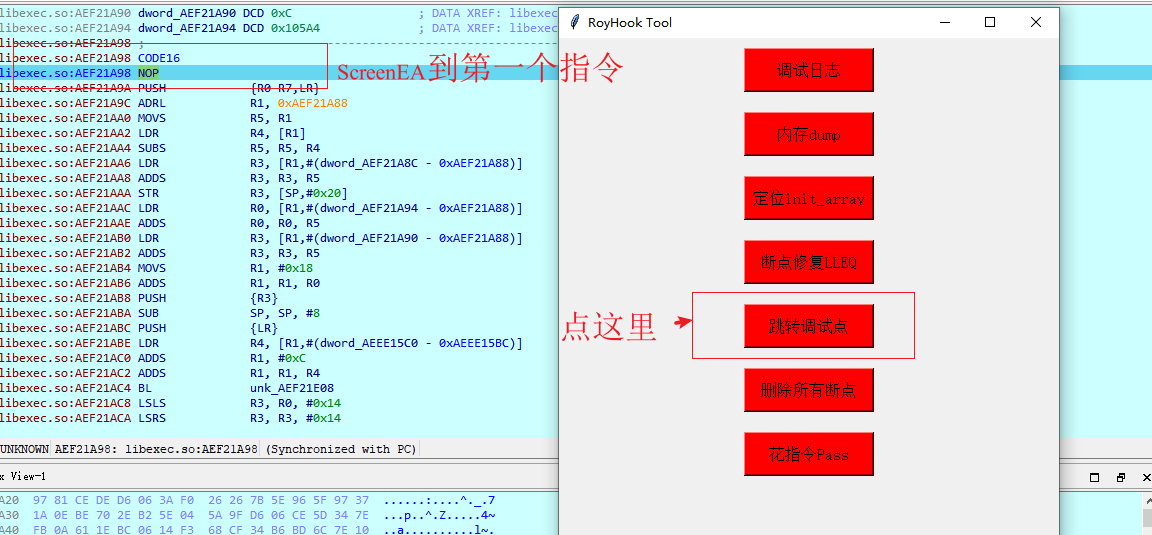
Task: Click the AEF21A98: libexec.so status field
Action: pyautogui.click(x=156, y=449)
